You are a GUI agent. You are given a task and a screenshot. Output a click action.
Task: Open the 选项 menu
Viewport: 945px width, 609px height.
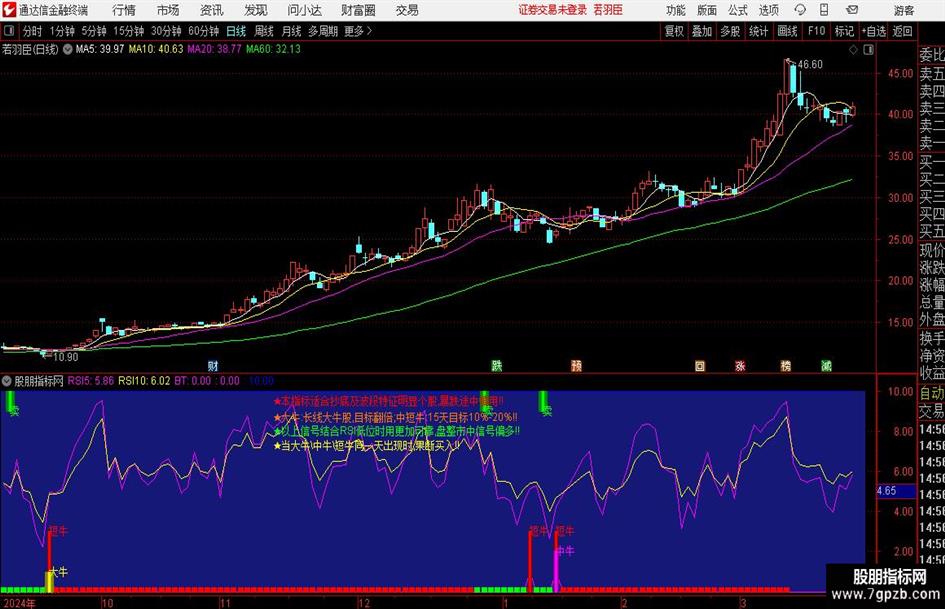[x=768, y=10]
